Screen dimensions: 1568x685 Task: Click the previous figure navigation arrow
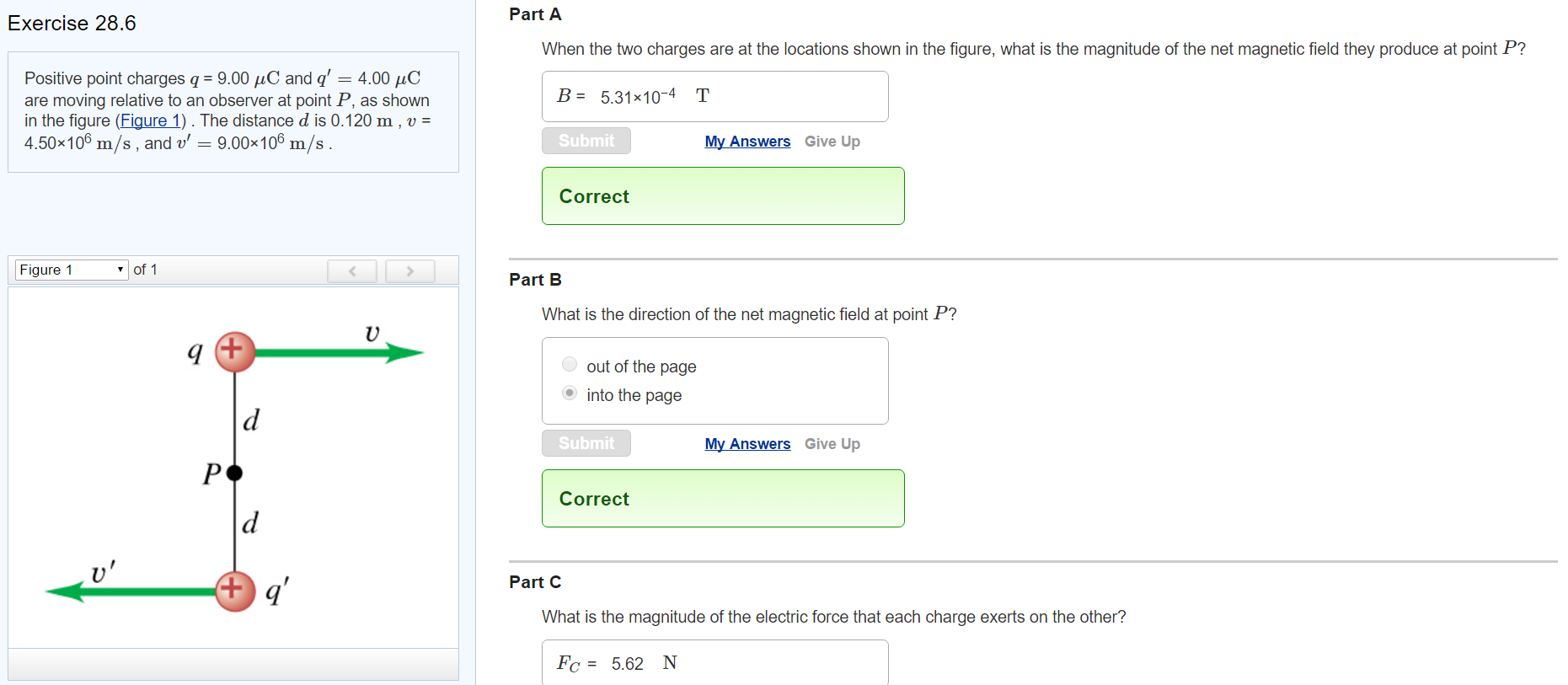click(x=352, y=270)
